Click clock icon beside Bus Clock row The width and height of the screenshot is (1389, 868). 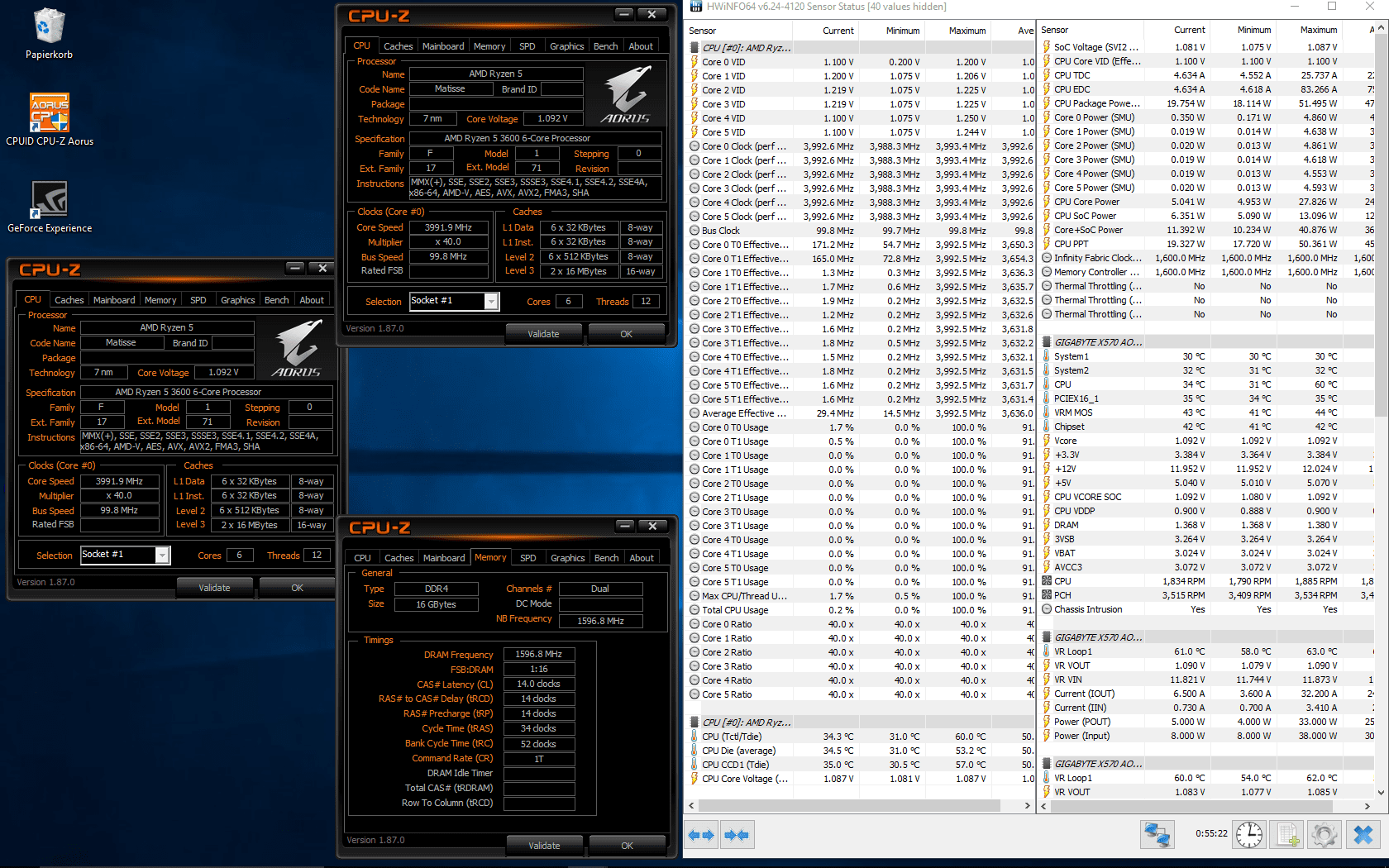click(694, 231)
